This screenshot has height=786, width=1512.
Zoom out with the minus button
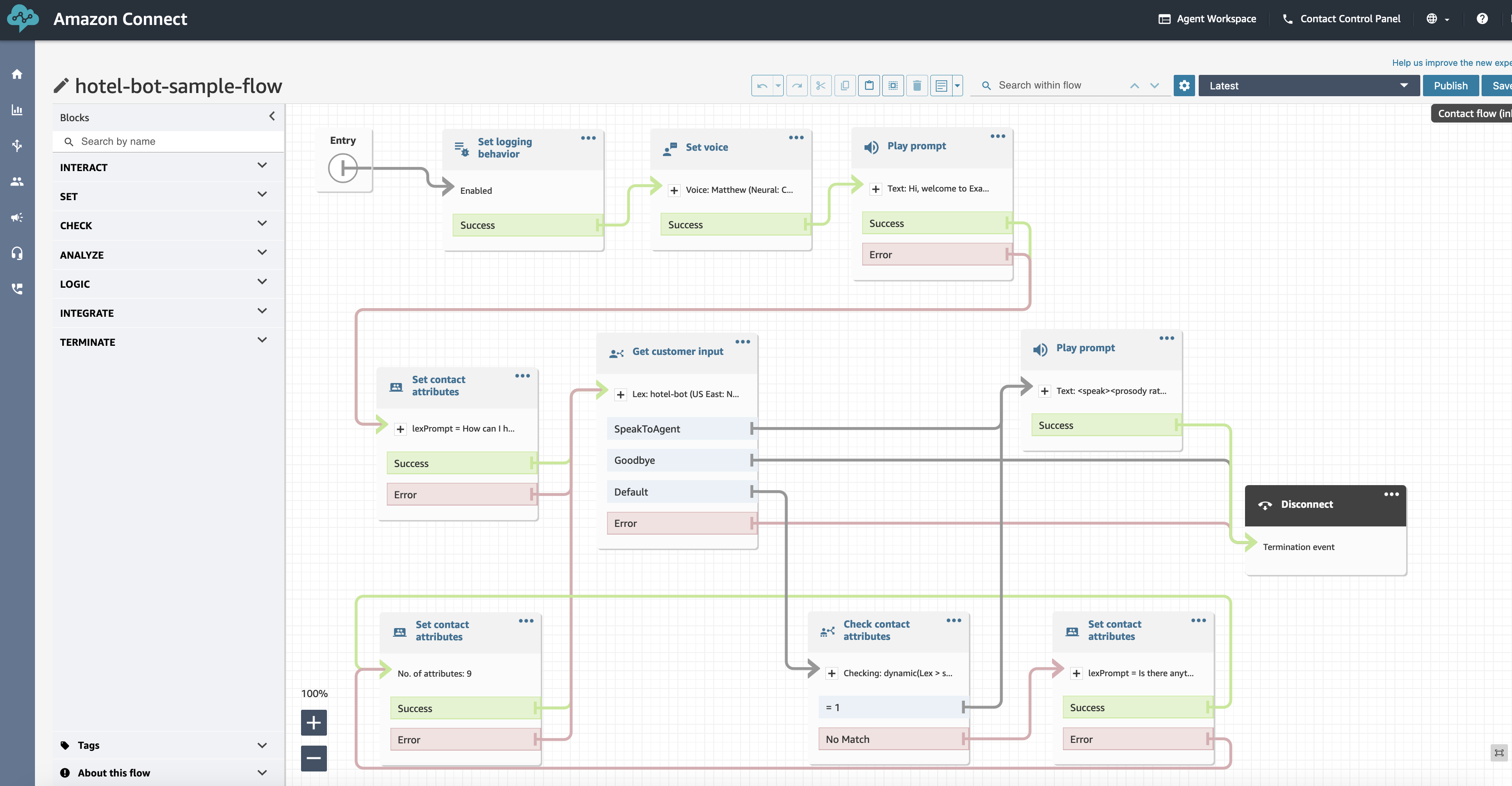tap(314, 758)
